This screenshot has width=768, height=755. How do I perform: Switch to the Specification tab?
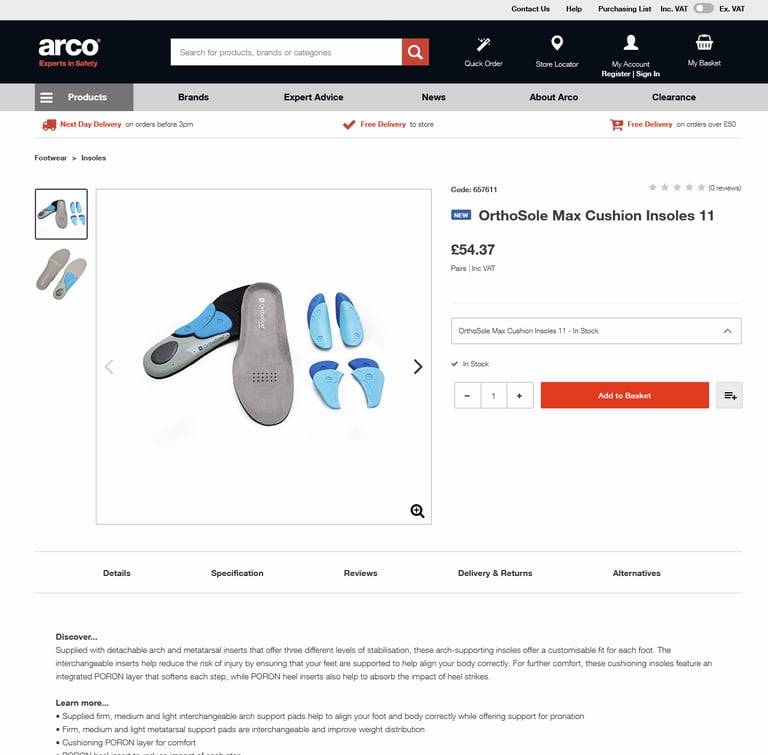pyautogui.click(x=237, y=573)
